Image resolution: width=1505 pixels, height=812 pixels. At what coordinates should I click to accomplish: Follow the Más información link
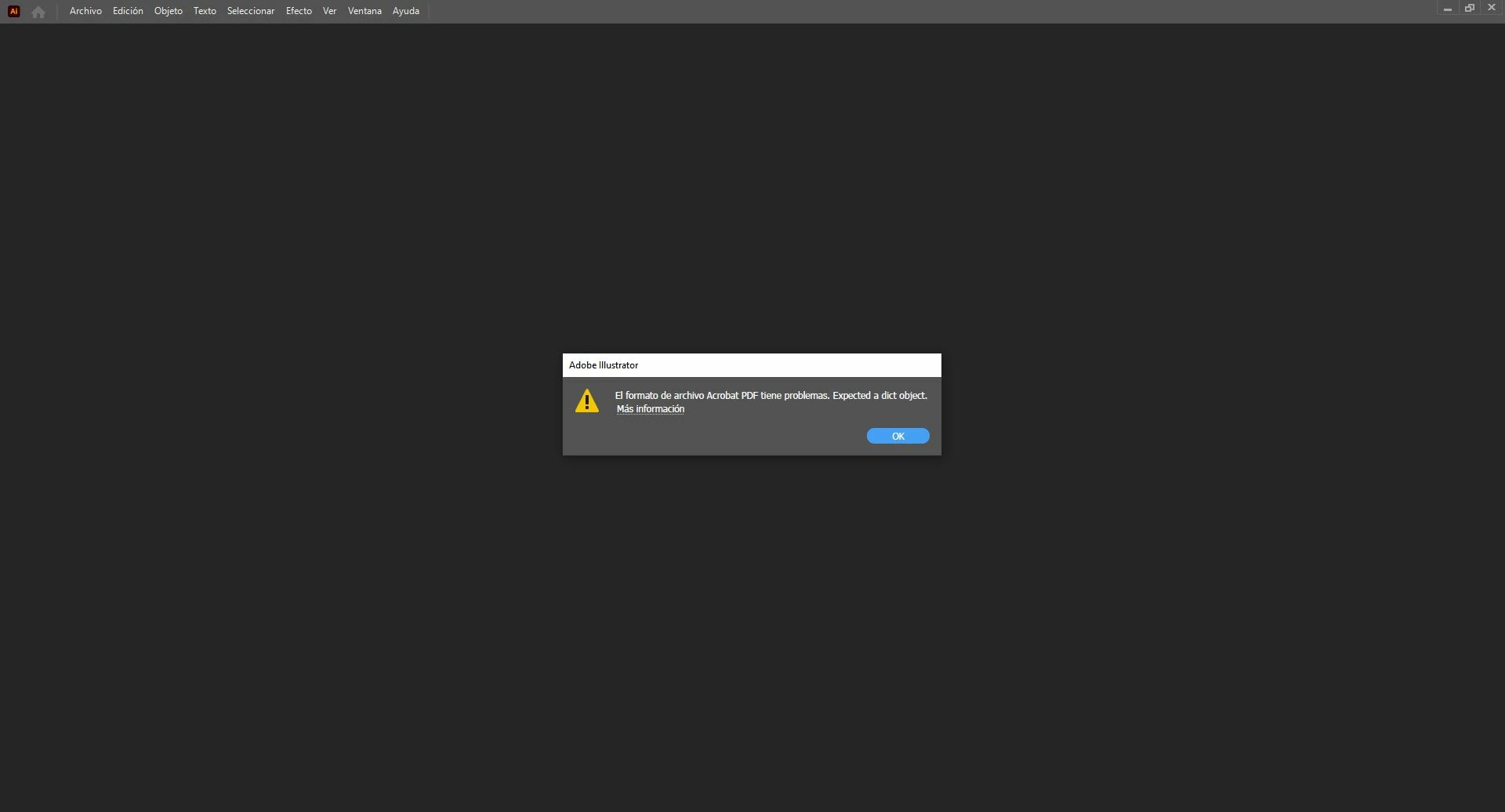tap(651, 409)
